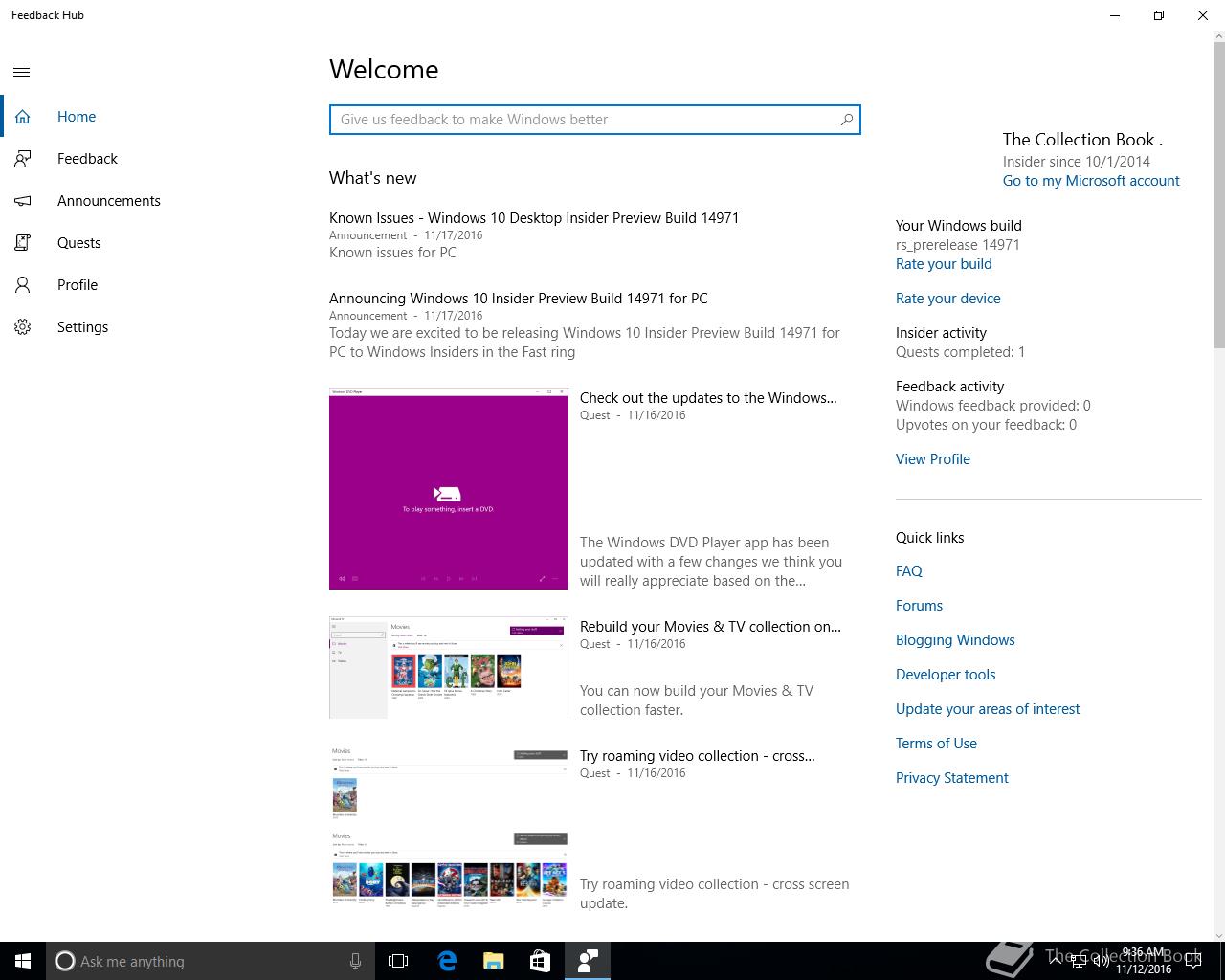Open File Explorer from the taskbar
This screenshot has width=1225, height=980.
493,961
